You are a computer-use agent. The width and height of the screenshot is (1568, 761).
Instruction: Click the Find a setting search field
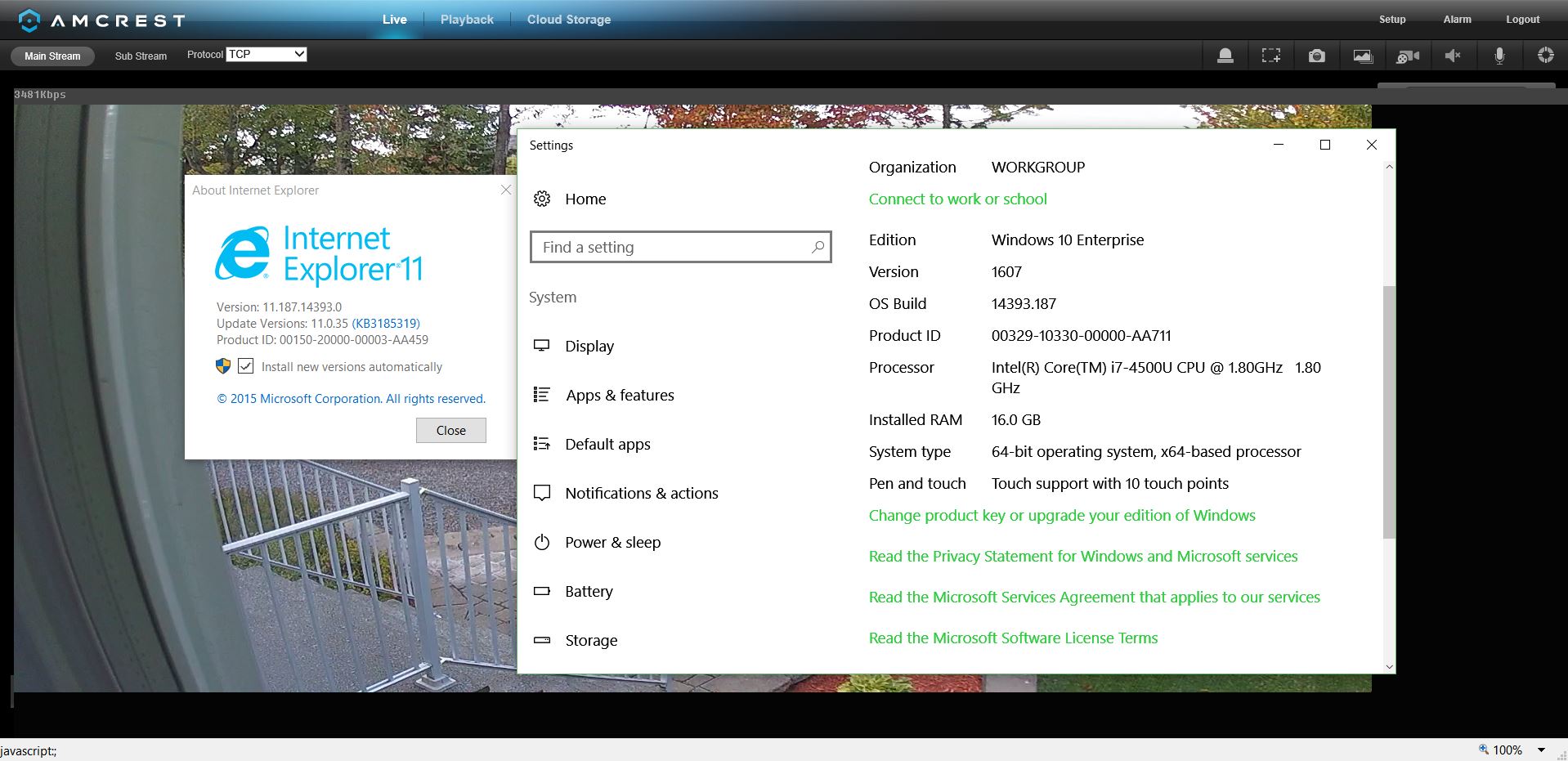pyautogui.click(x=680, y=247)
